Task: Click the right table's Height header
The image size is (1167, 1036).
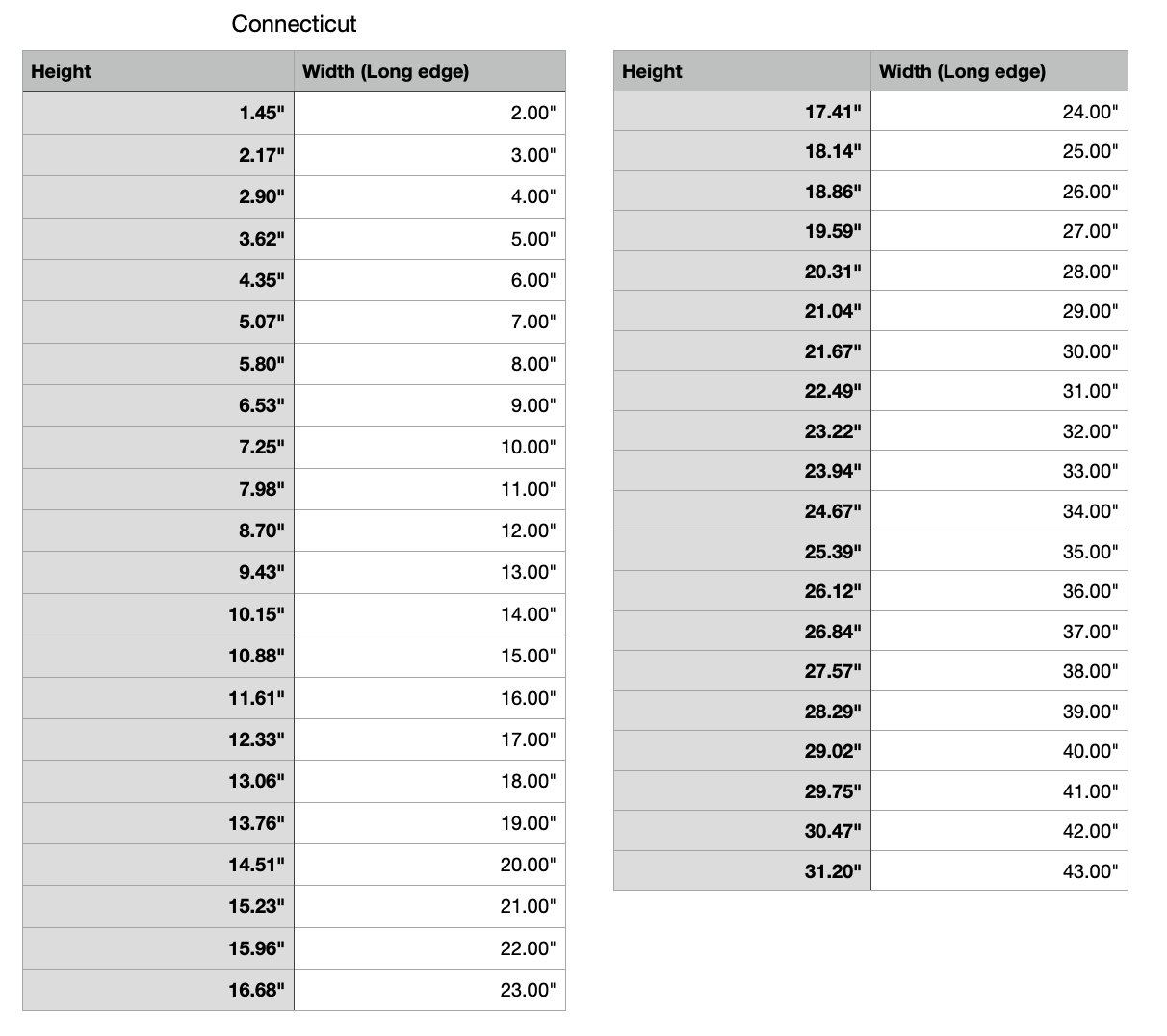Action: click(x=652, y=71)
